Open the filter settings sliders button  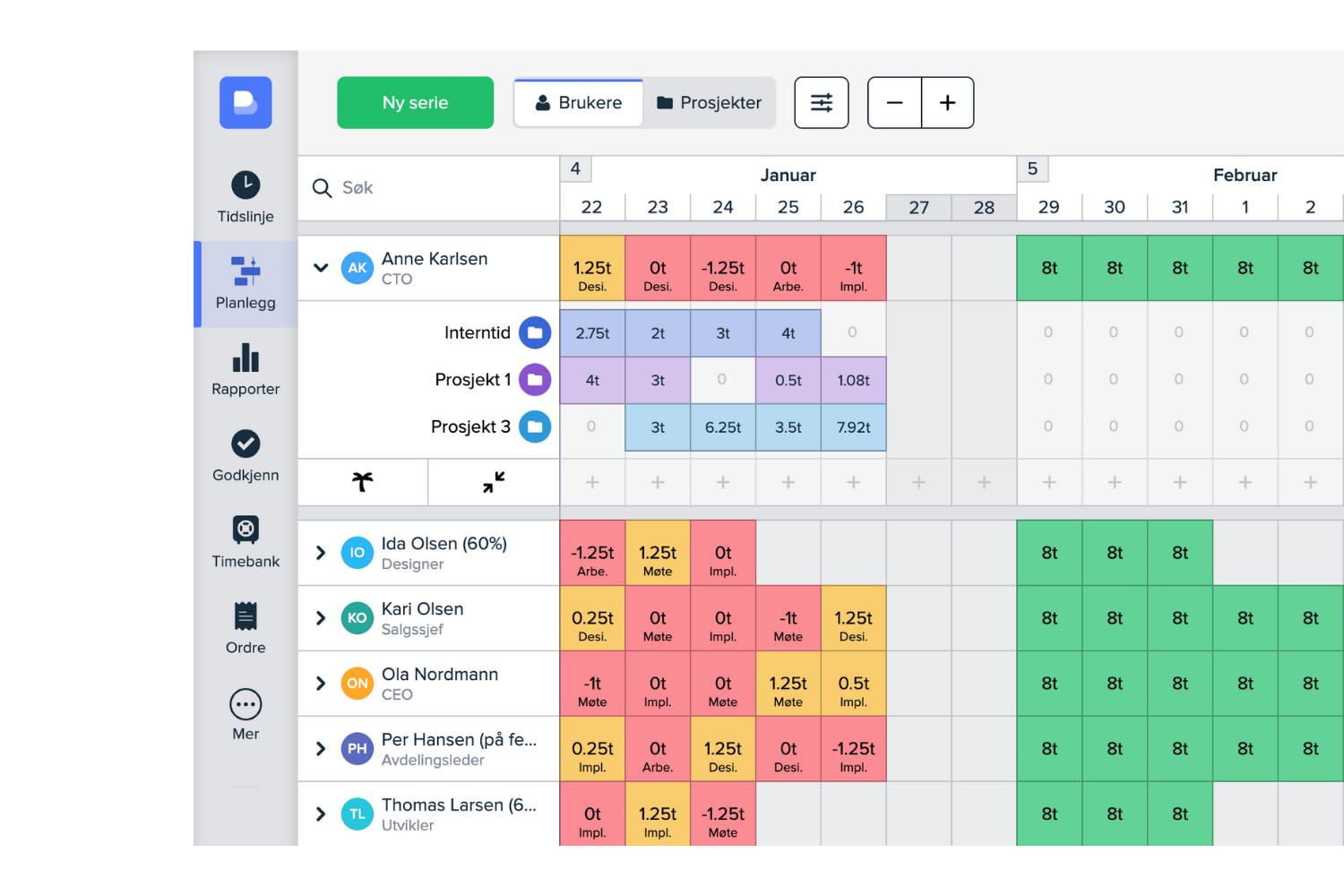pos(822,102)
